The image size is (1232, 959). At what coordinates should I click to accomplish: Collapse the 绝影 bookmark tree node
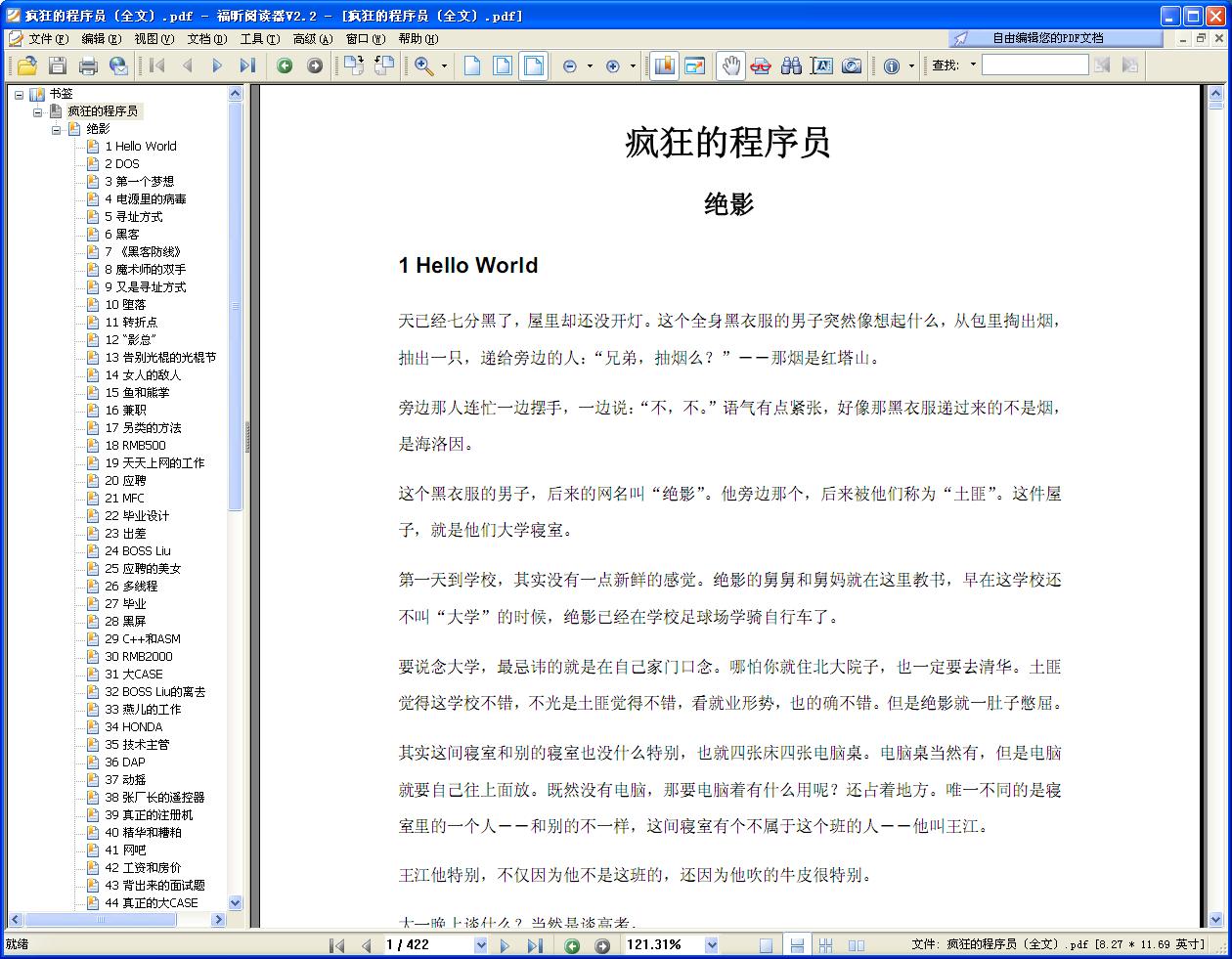pos(57,129)
